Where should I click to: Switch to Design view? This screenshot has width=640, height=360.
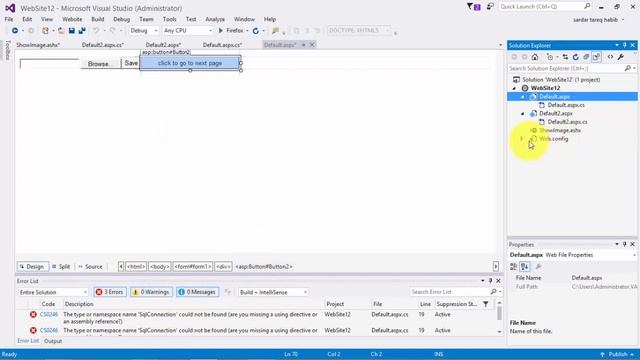point(32,267)
